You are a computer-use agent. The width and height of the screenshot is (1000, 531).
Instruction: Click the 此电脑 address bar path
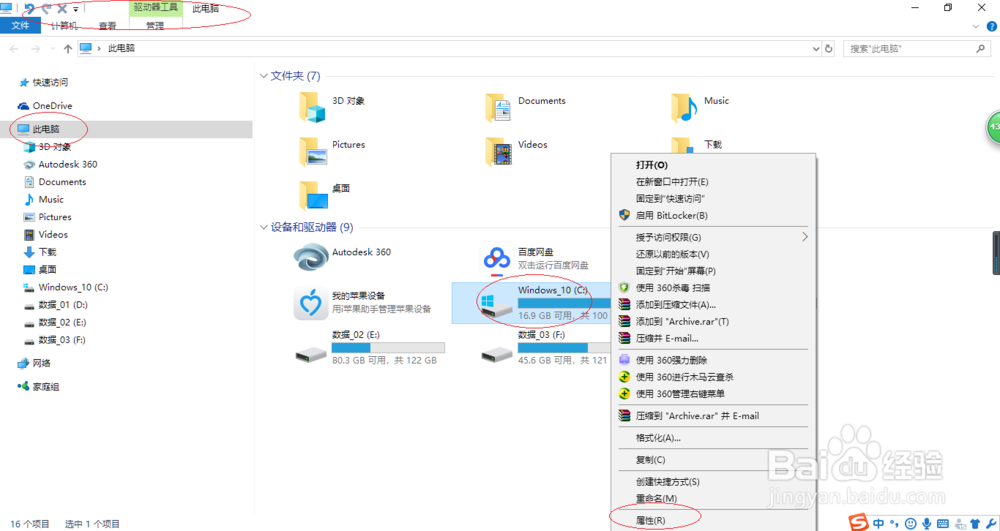(121, 48)
